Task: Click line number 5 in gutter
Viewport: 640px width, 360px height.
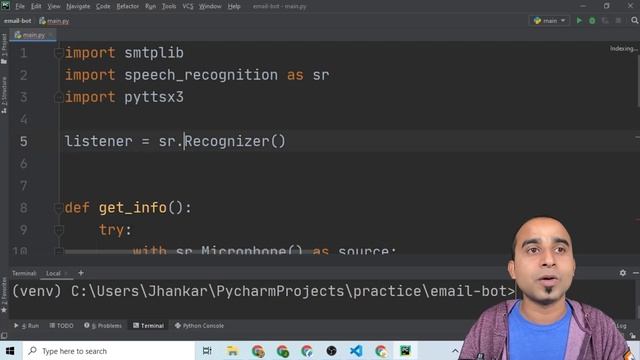Action: (x=24, y=141)
